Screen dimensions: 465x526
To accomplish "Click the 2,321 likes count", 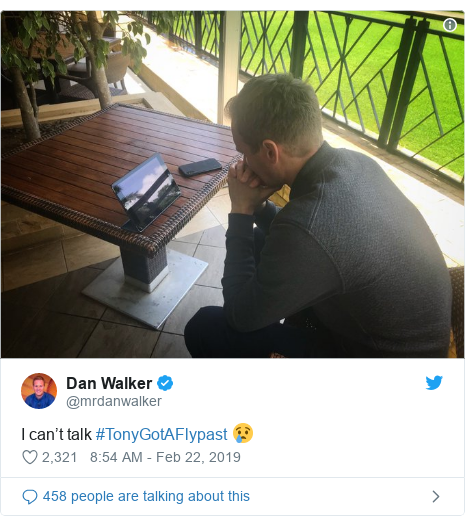I will [x=59, y=457].
